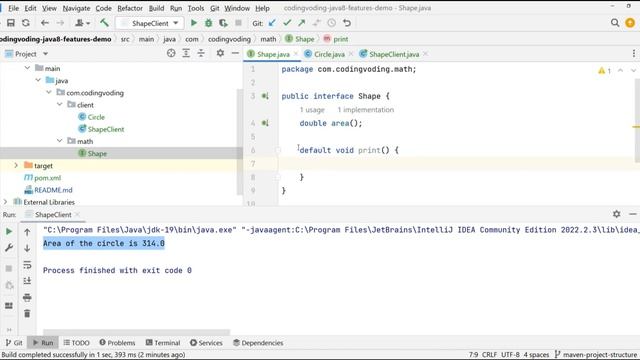Open the Problems tool window
This screenshot has height=360, width=640.
pyautogui.click(x=117, y=342)
